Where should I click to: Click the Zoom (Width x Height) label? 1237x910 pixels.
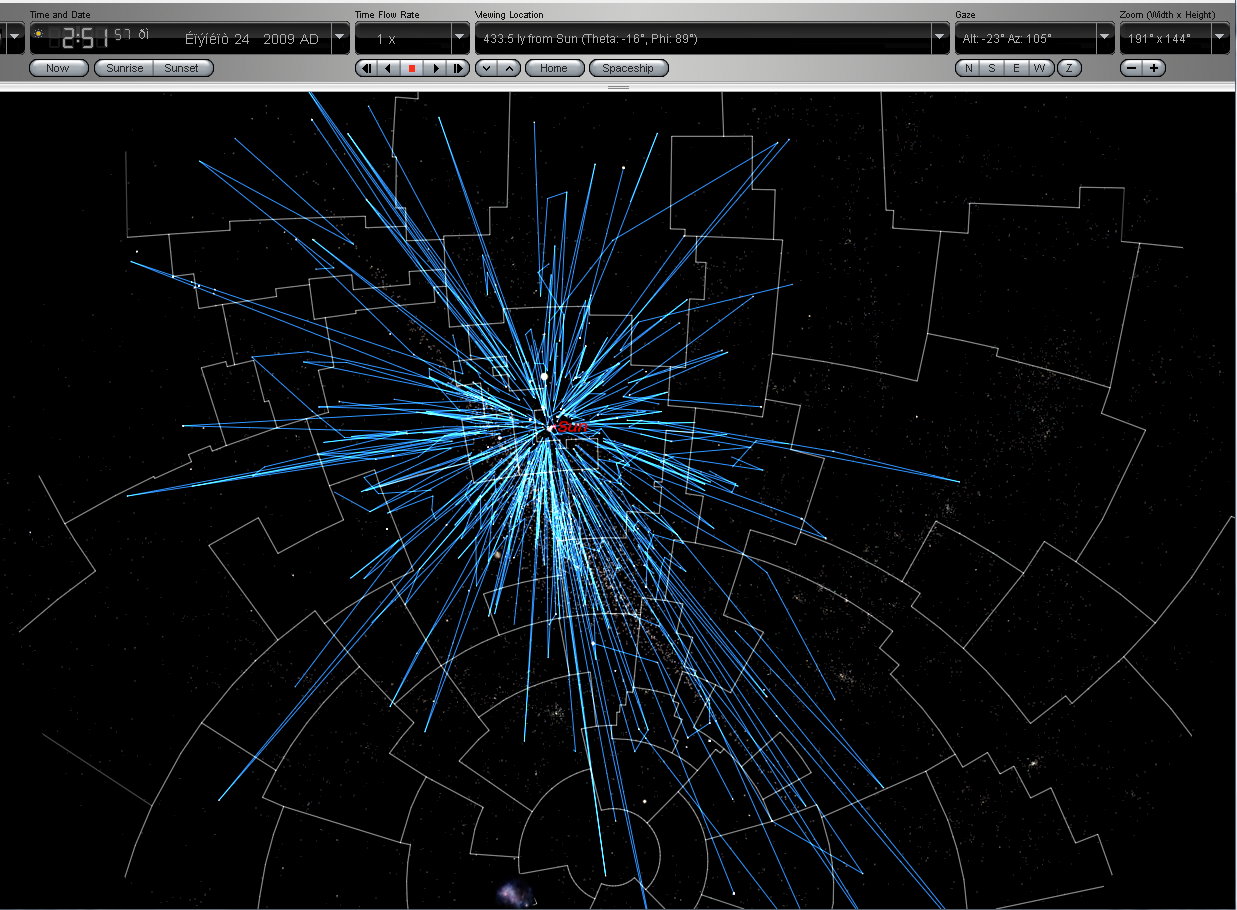point(1169,15)
